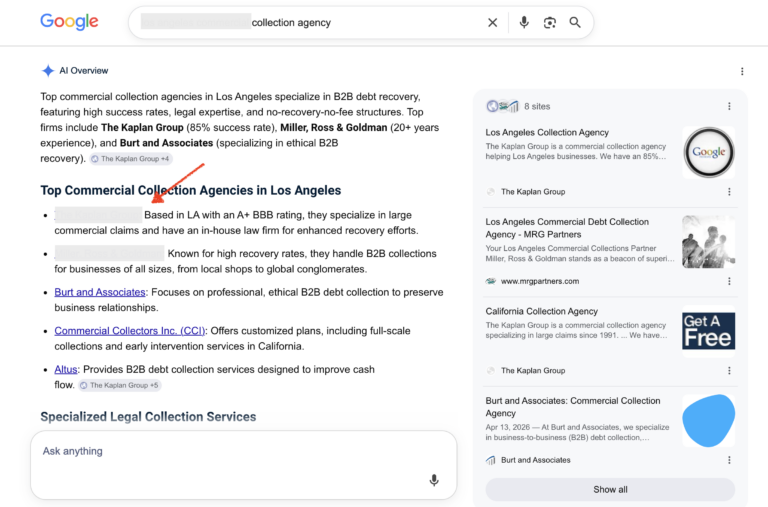Click the Specialized Legal Collection Services heading

(x=148, y=416)
